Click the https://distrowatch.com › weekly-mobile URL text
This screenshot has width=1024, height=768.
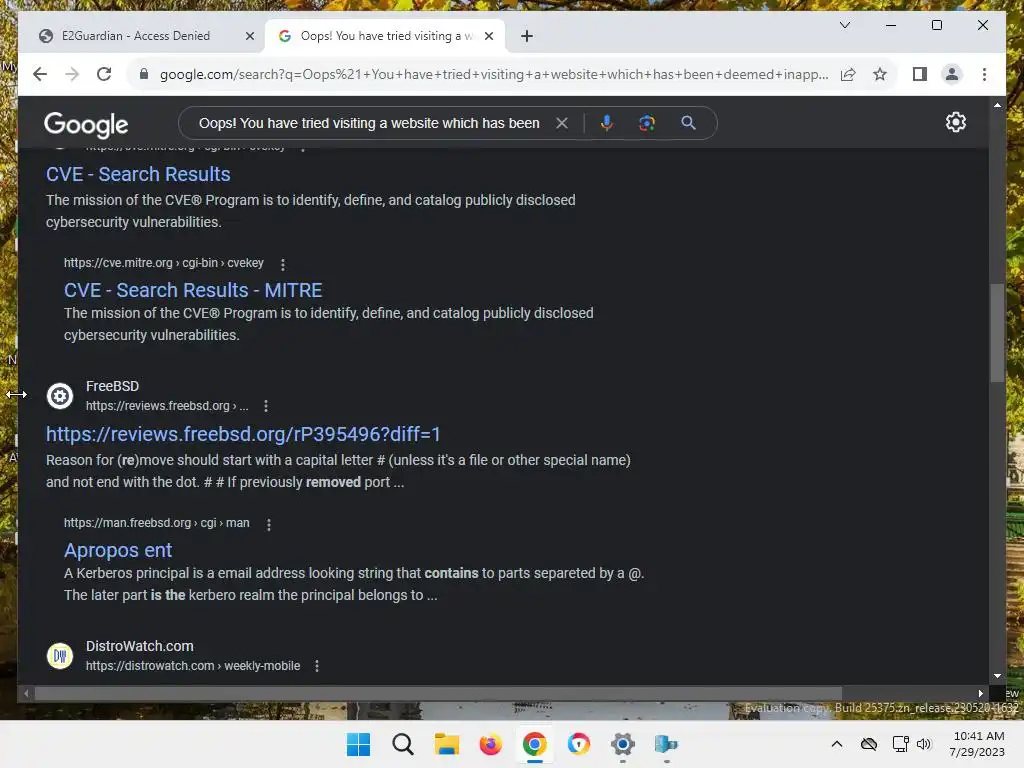193,666
